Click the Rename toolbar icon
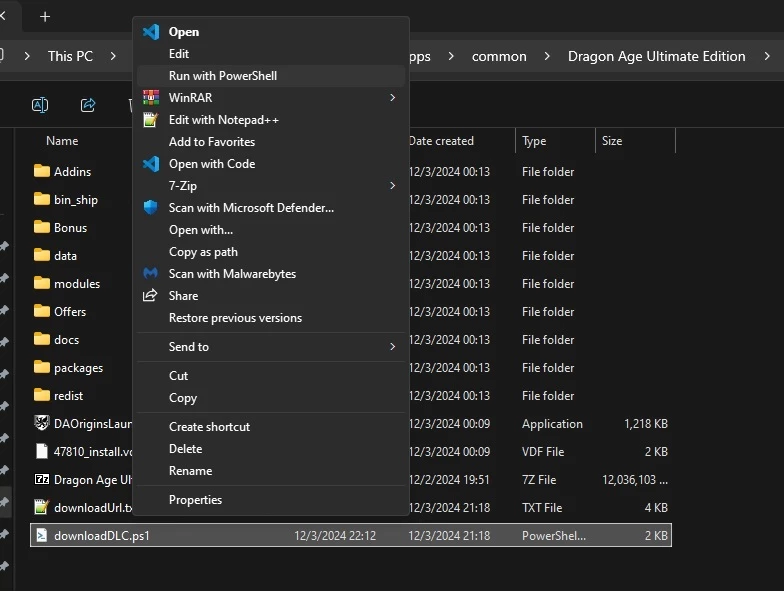 40,105
